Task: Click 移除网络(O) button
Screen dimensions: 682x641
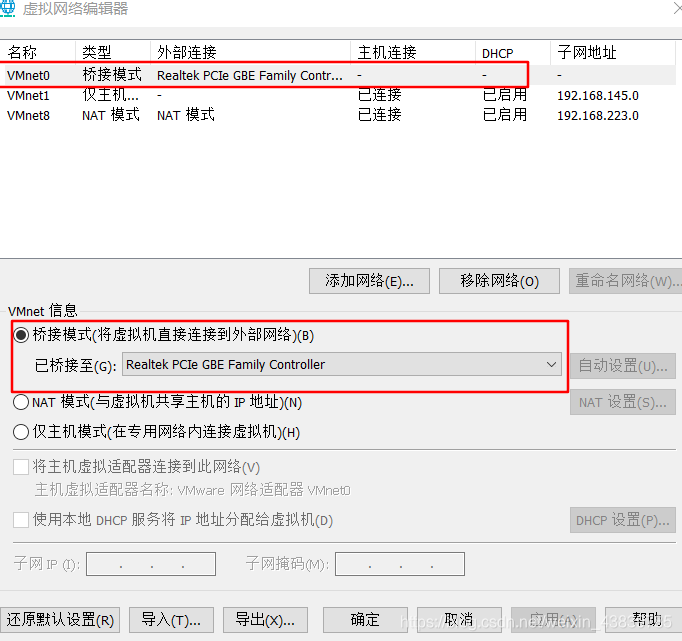Action: [x=499, y=281]
